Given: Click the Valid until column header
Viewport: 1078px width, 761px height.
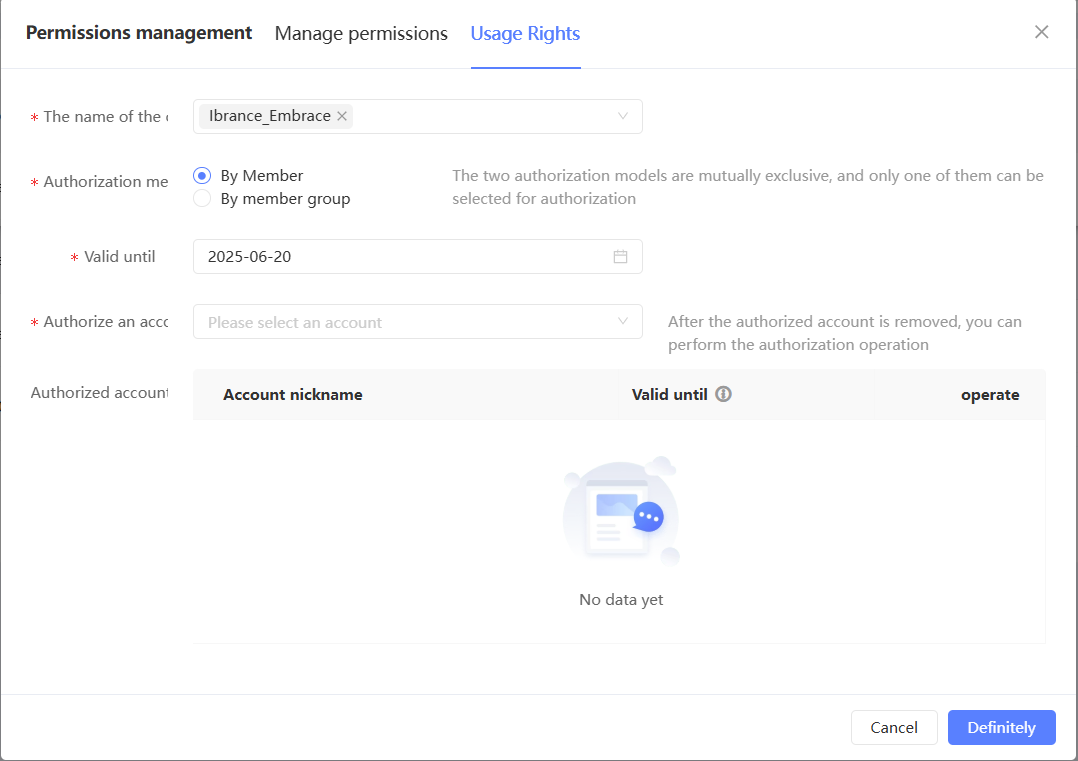Looking at the screenshot, I should pyautogui.click(x=669, y=394).
